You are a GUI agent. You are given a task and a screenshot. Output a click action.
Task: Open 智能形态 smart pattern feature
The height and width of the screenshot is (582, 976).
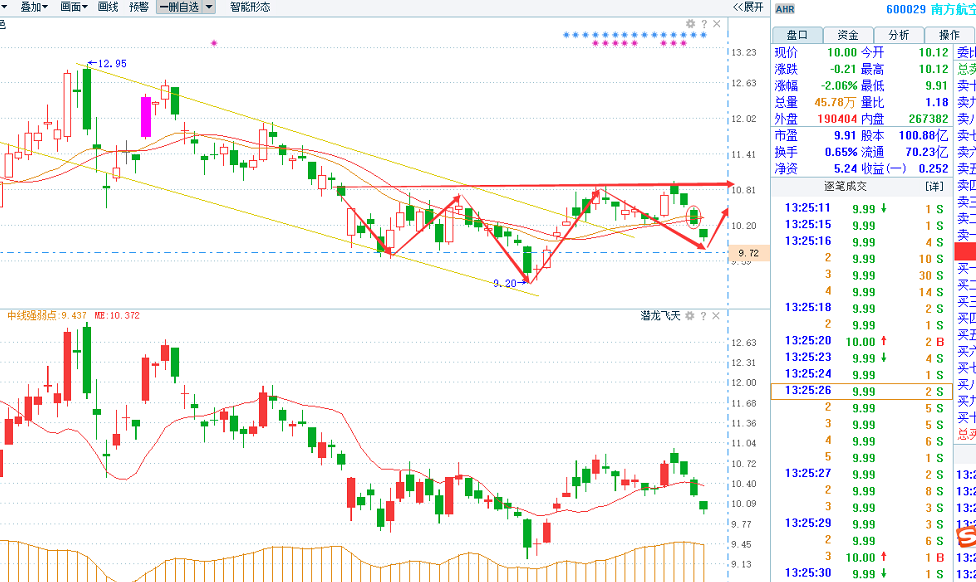click(x=250, y=7)
